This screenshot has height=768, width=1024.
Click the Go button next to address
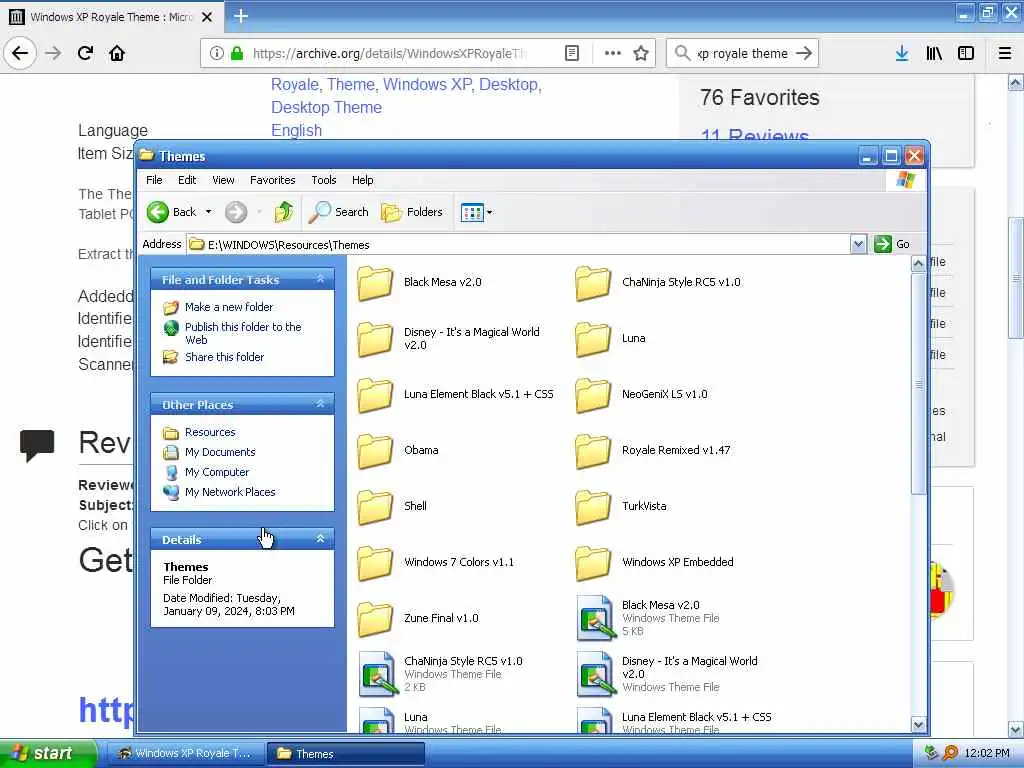tap(891, 244)
